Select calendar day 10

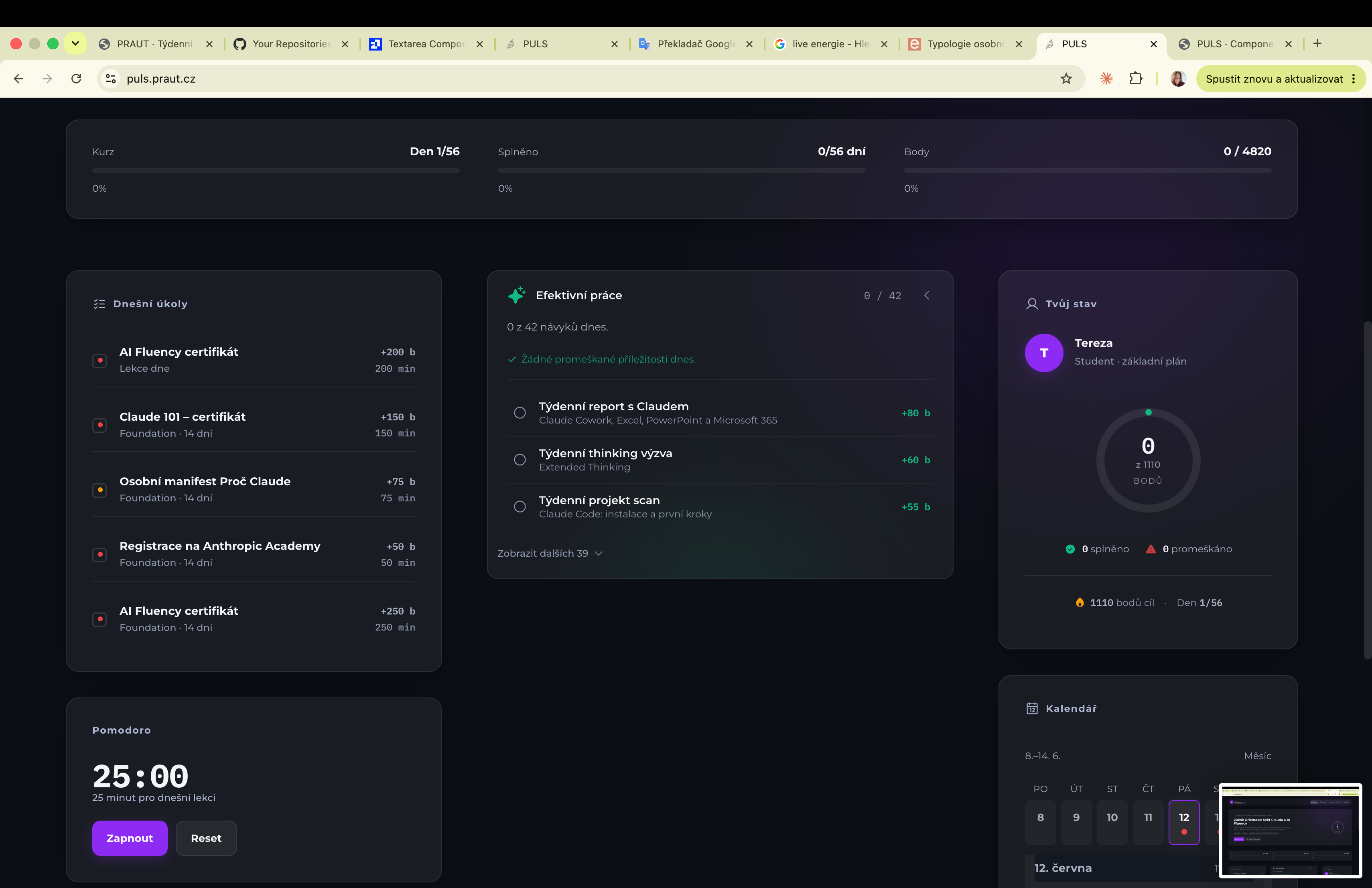click(1112, 822)
